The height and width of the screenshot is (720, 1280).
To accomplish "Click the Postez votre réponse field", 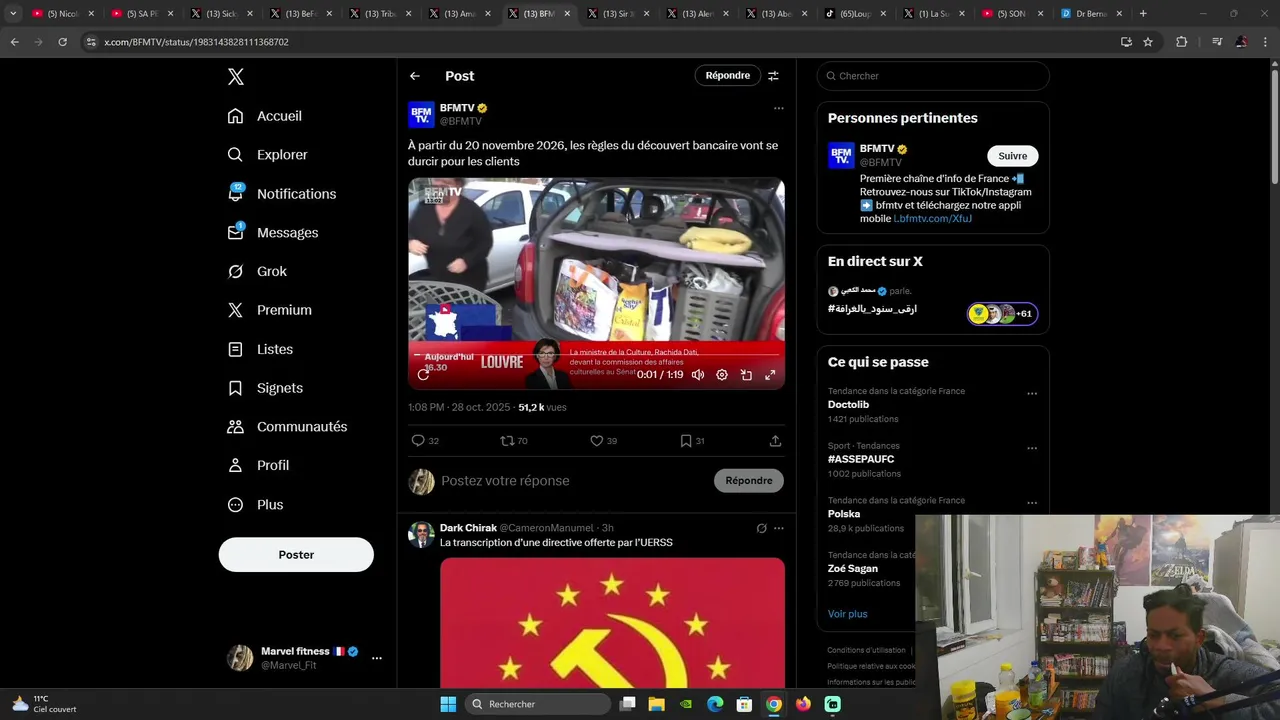I will 570,481.
